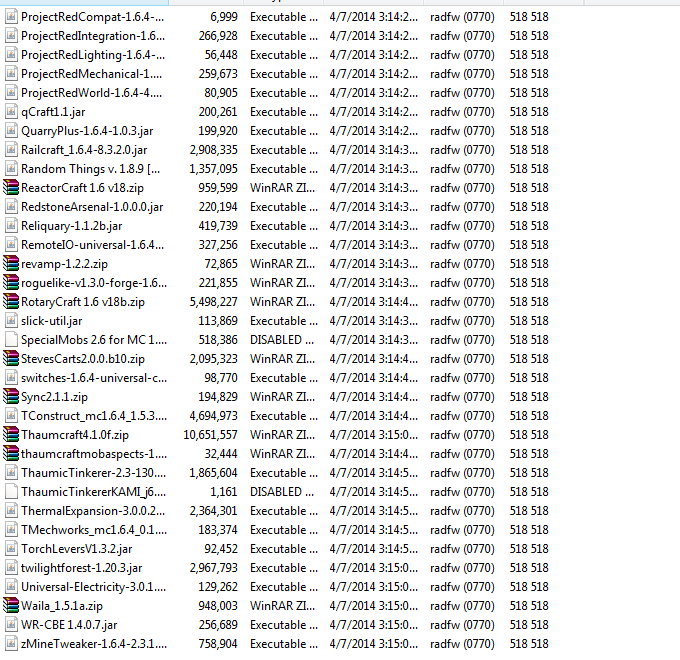Click the 518 518 owner value in twilightforest row

click(x=529, y=568)
